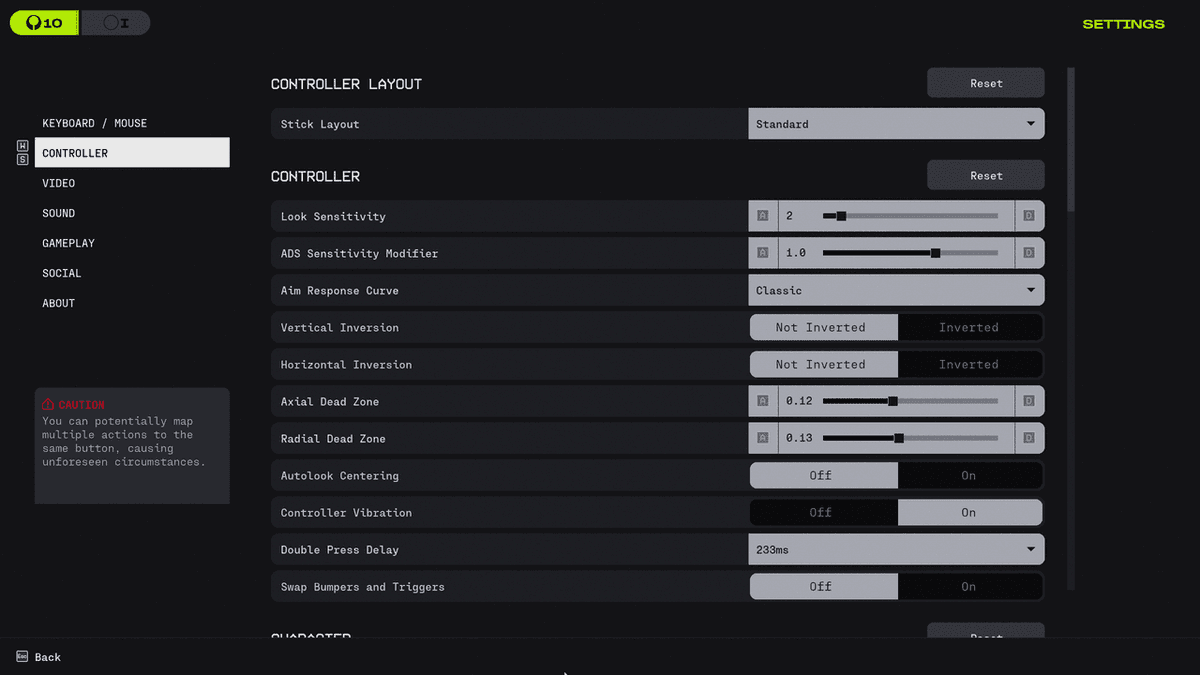The image size is (1200, 675).
Task: Click the headset party icon showing 10
Action: click(44, 23)
